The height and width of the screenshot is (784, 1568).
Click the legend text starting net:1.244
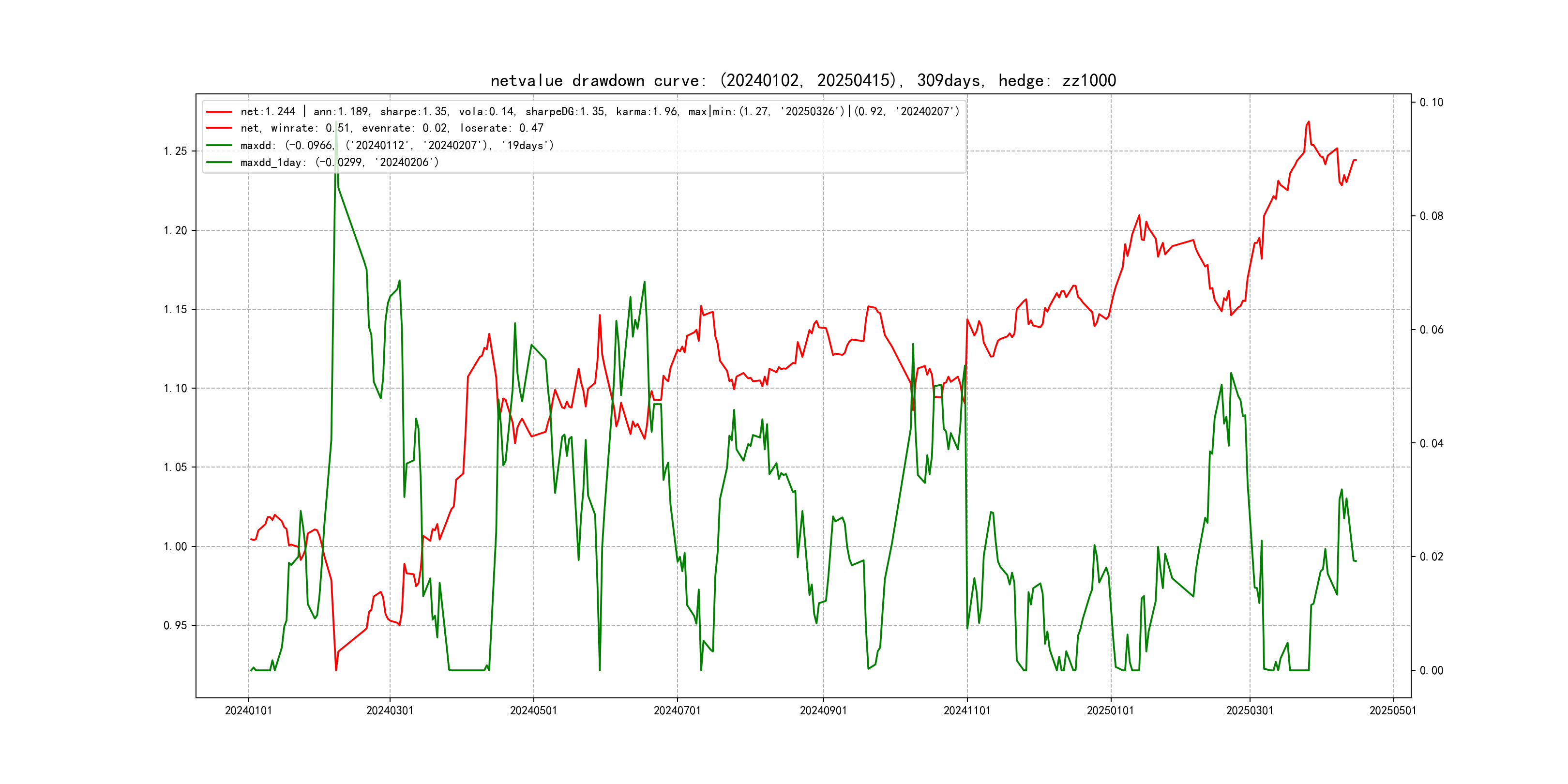[x=600, y=111]
